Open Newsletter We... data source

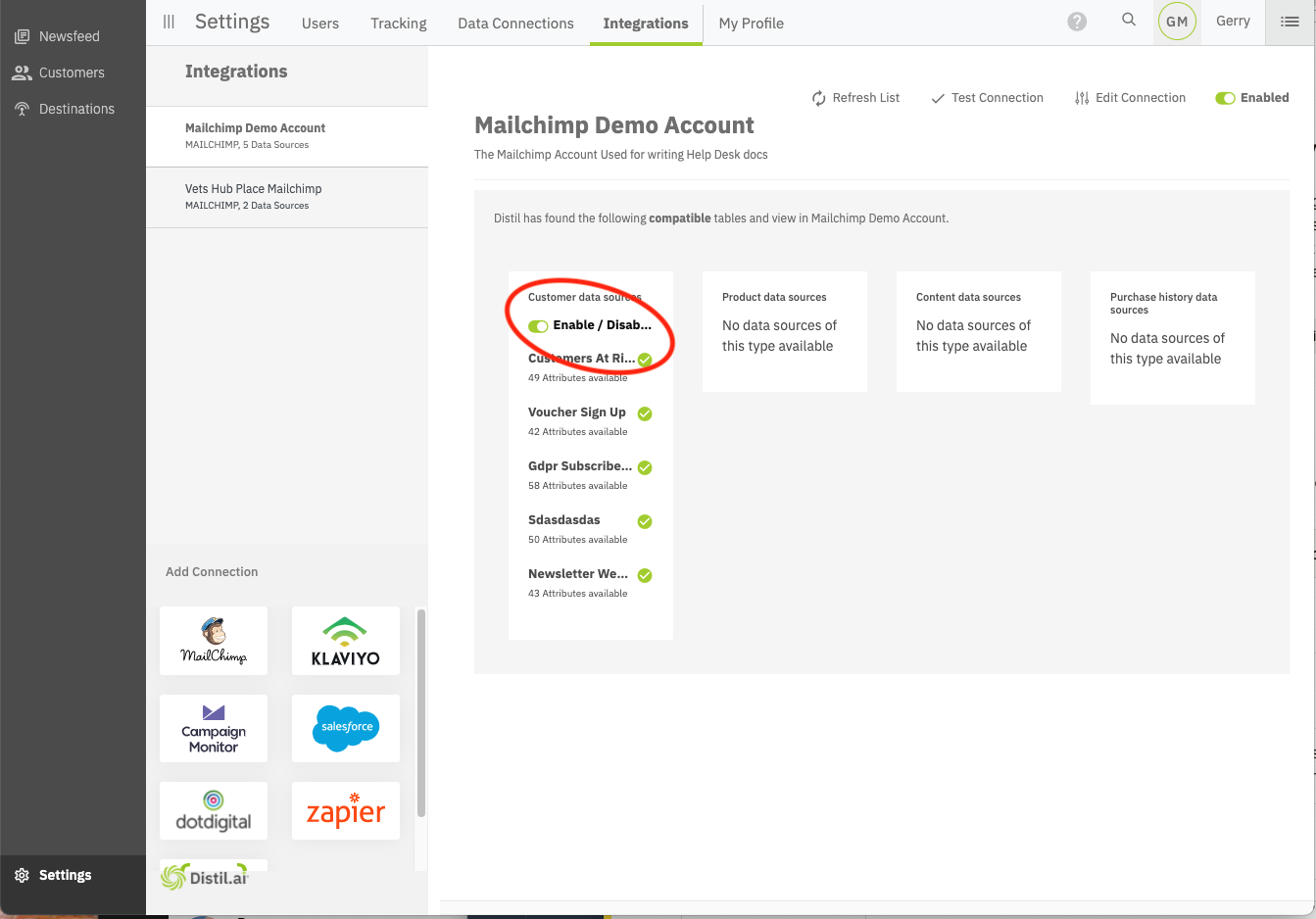(x=578, y=574)
